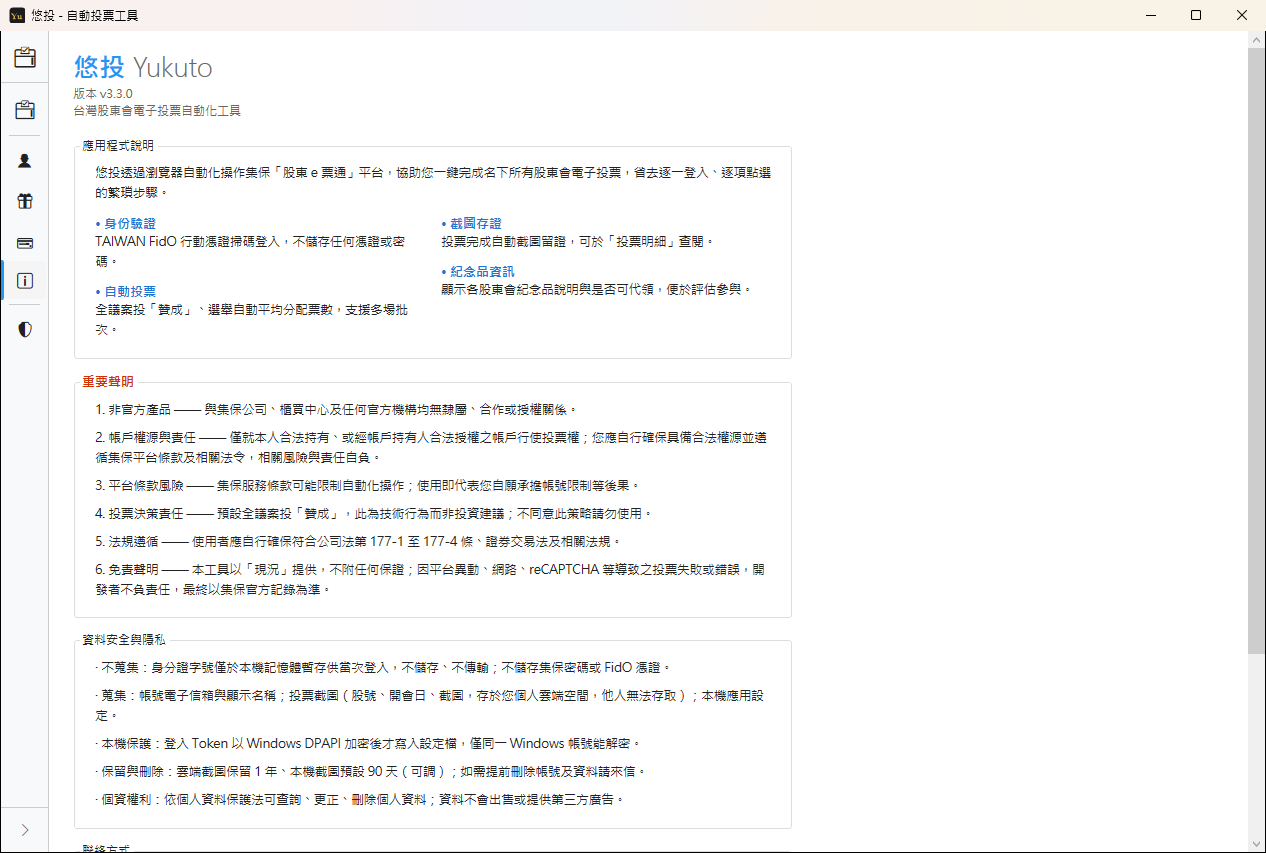1266x853 pixels.
Task: Expand the sidebar with the bottom chevron
Action: coord(25,830)
